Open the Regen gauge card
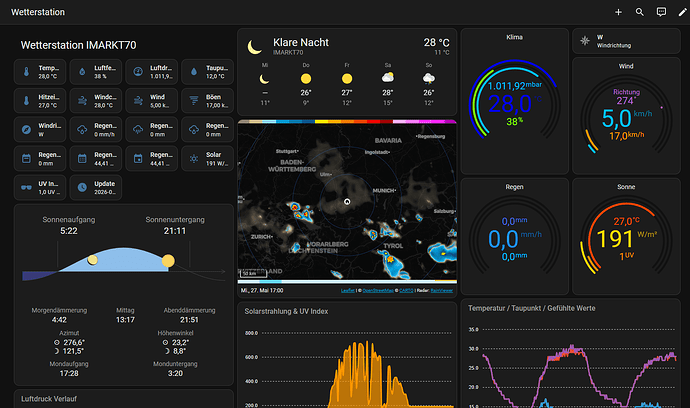The image size is (690, 408). click(514, 236)
